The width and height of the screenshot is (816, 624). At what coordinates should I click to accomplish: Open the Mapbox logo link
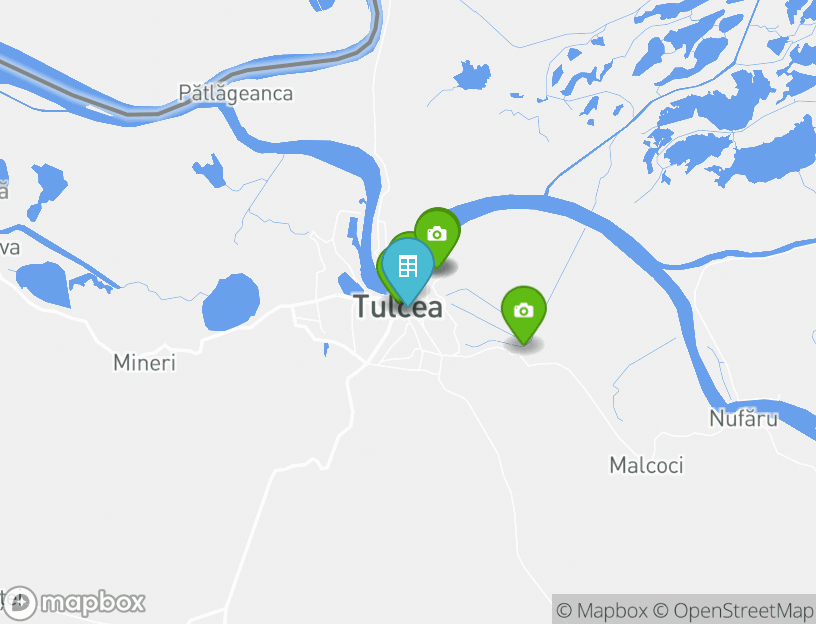pyautogui.click(x=73, y=603)
